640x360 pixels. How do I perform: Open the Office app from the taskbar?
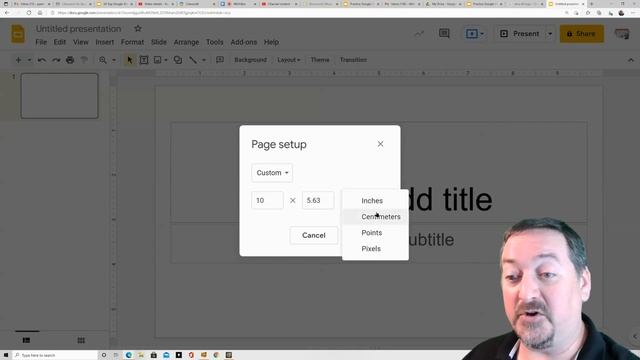click(x=191, y=355)
